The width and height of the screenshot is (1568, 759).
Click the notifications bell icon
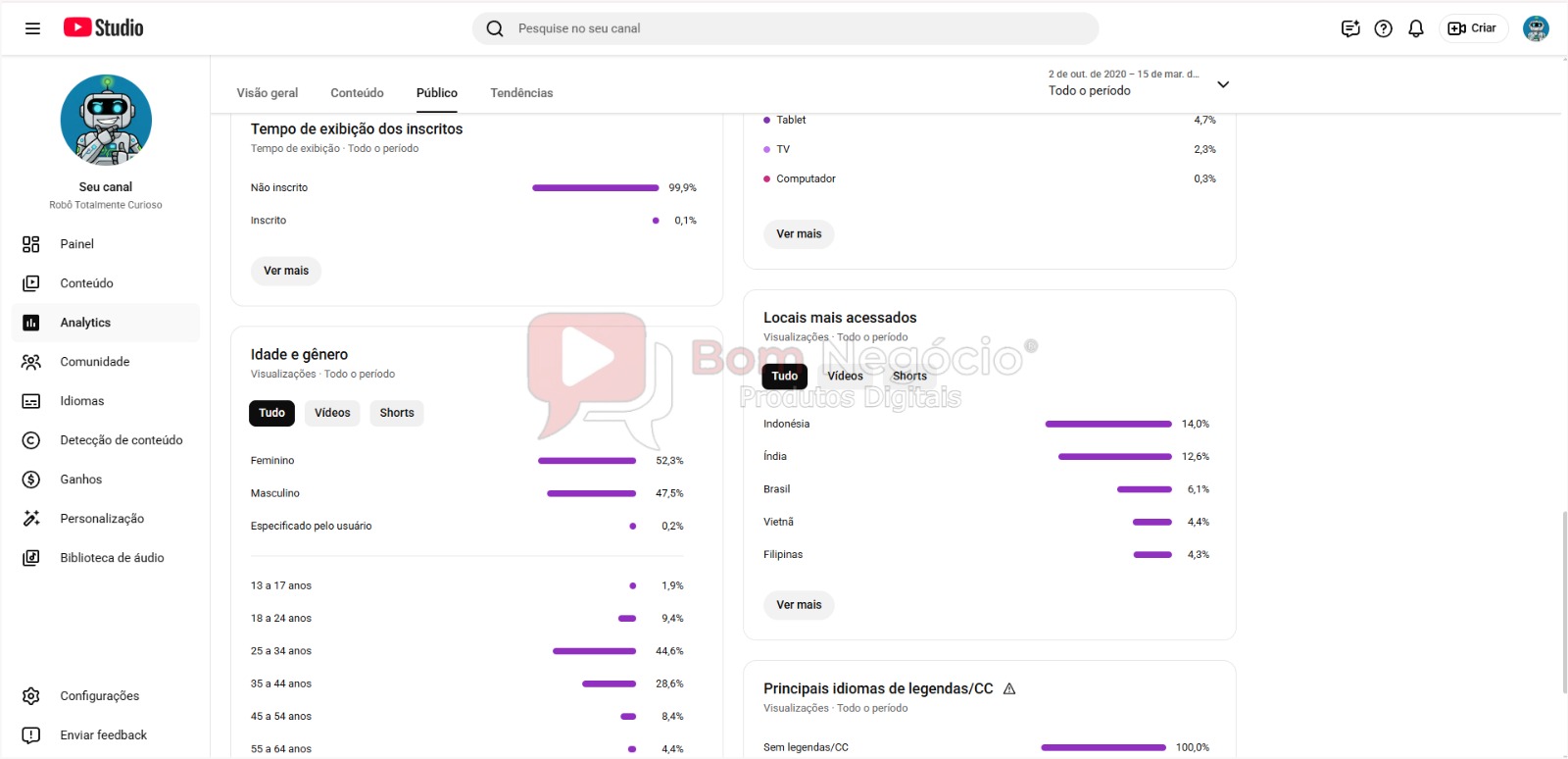(x=1416, y=28)
